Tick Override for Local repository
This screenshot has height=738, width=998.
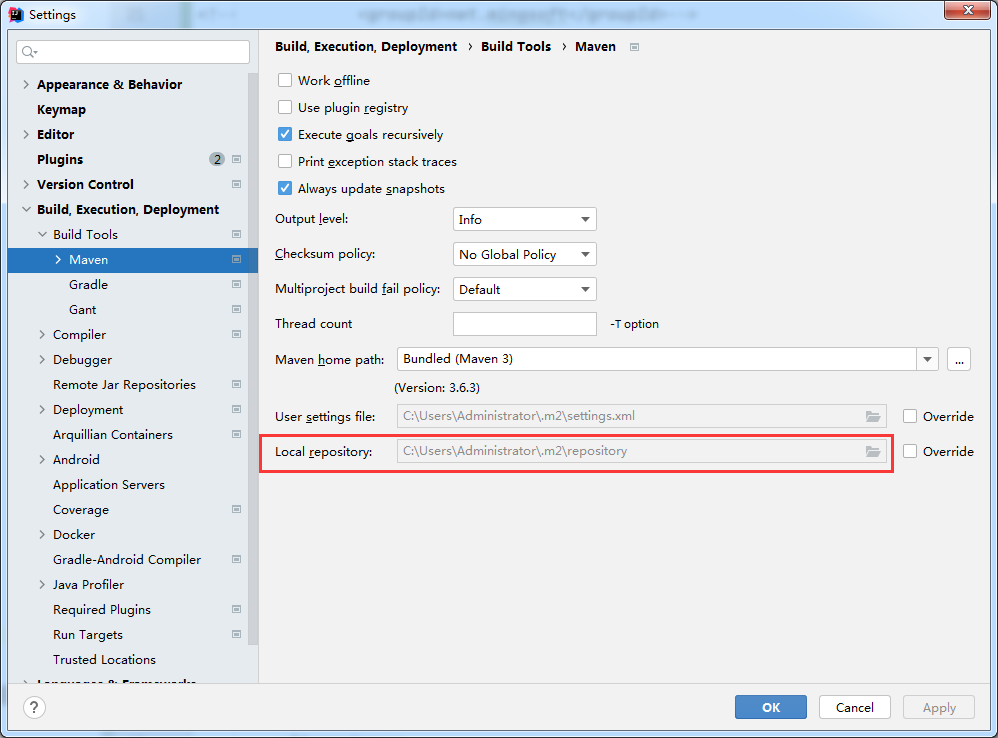click(x=910, y=451)
